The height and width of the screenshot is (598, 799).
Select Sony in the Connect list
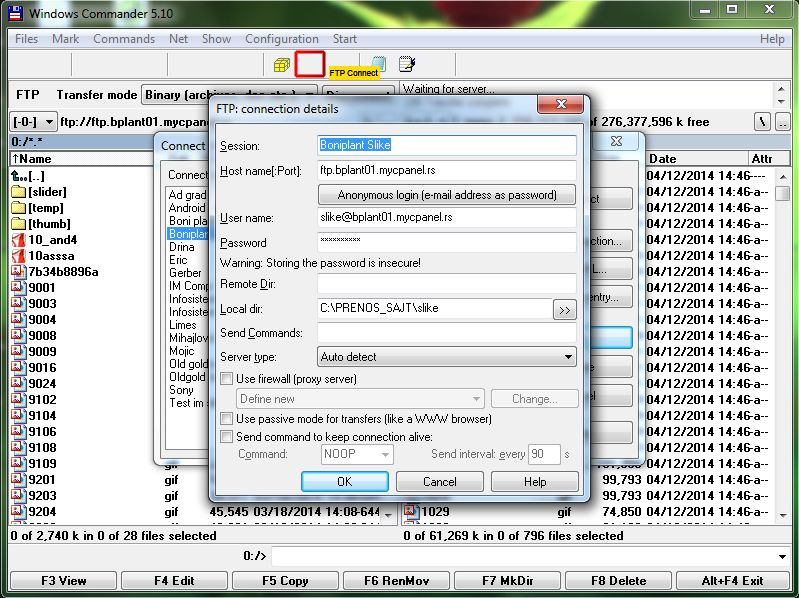[181, 390]
